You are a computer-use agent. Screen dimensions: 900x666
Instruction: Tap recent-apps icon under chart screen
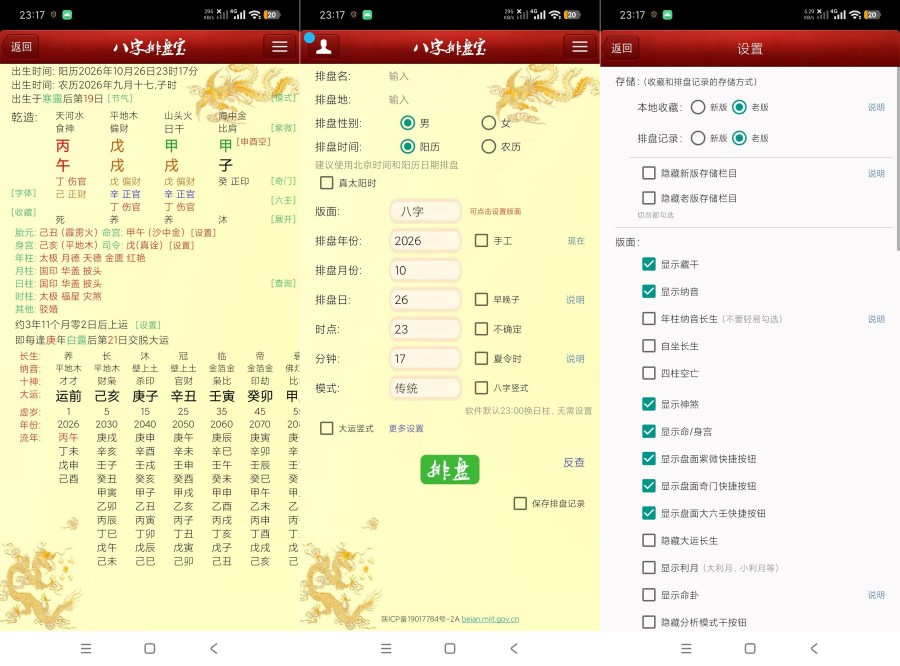[86, 648]
